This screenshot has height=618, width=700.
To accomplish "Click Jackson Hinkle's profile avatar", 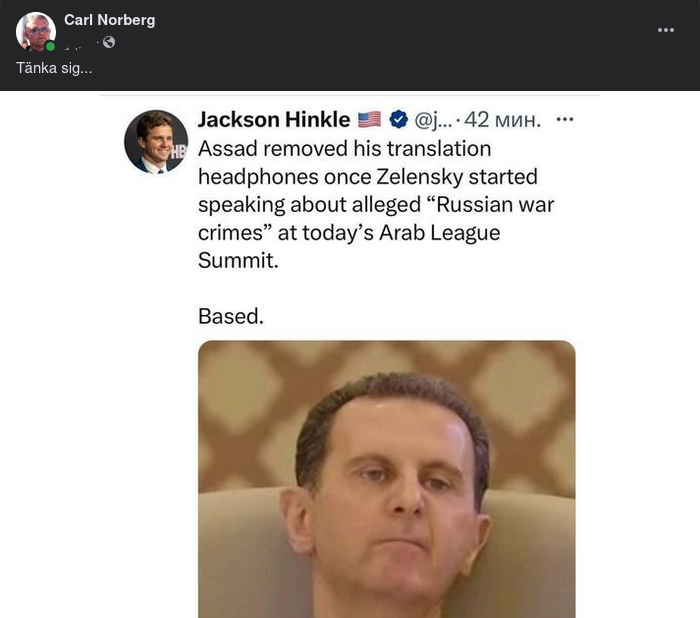I will coord(155,142).
